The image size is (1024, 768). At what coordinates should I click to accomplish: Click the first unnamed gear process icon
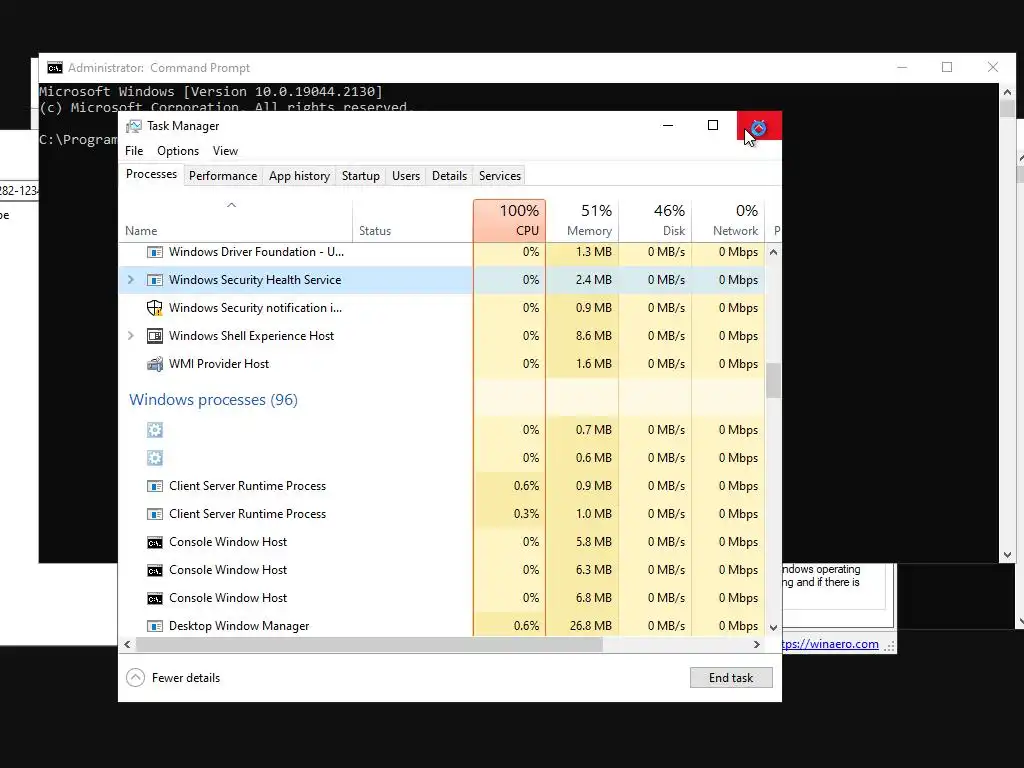155,430
